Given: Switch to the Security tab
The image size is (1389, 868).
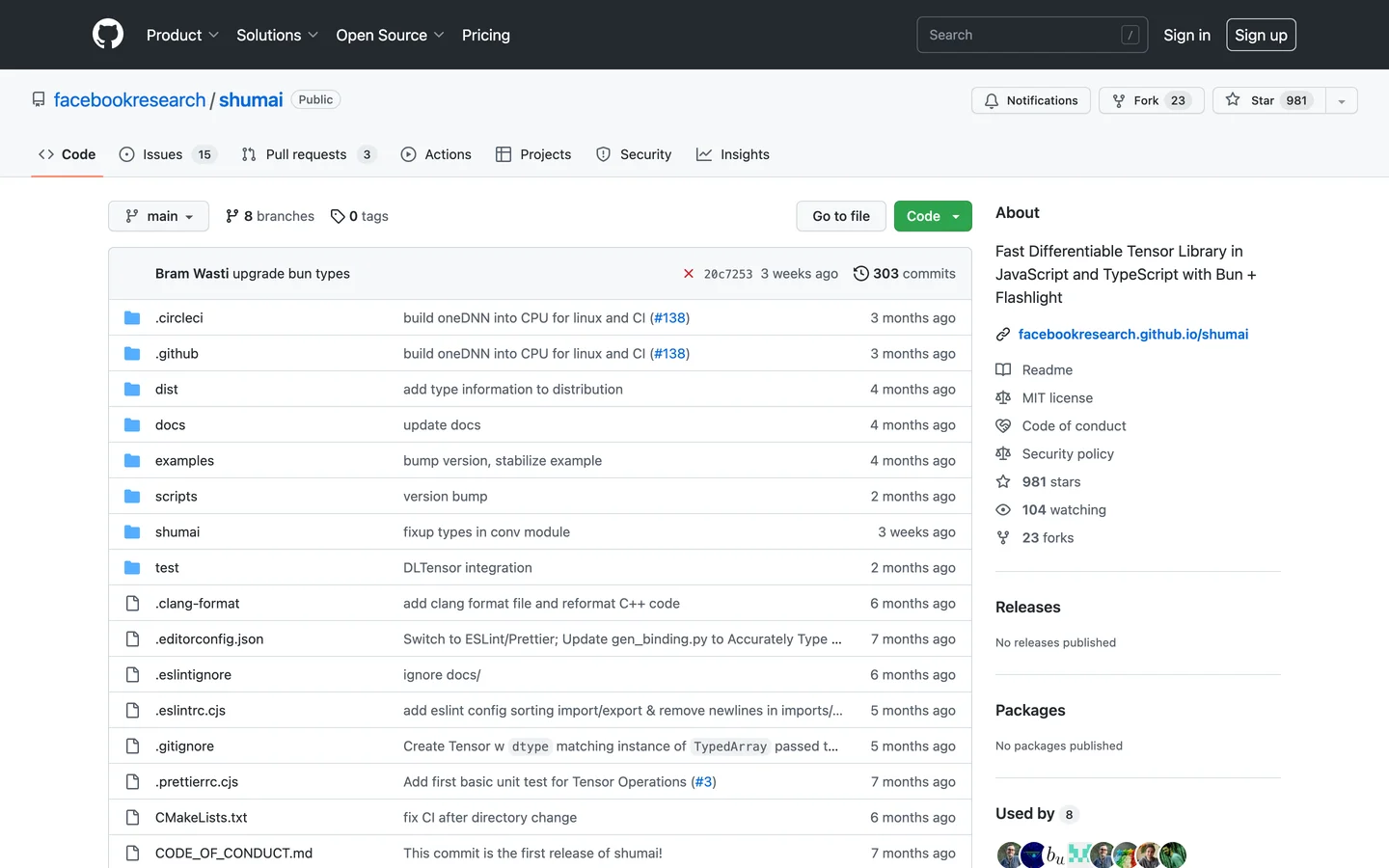Looking at the screenshot, I should [634, 154].
